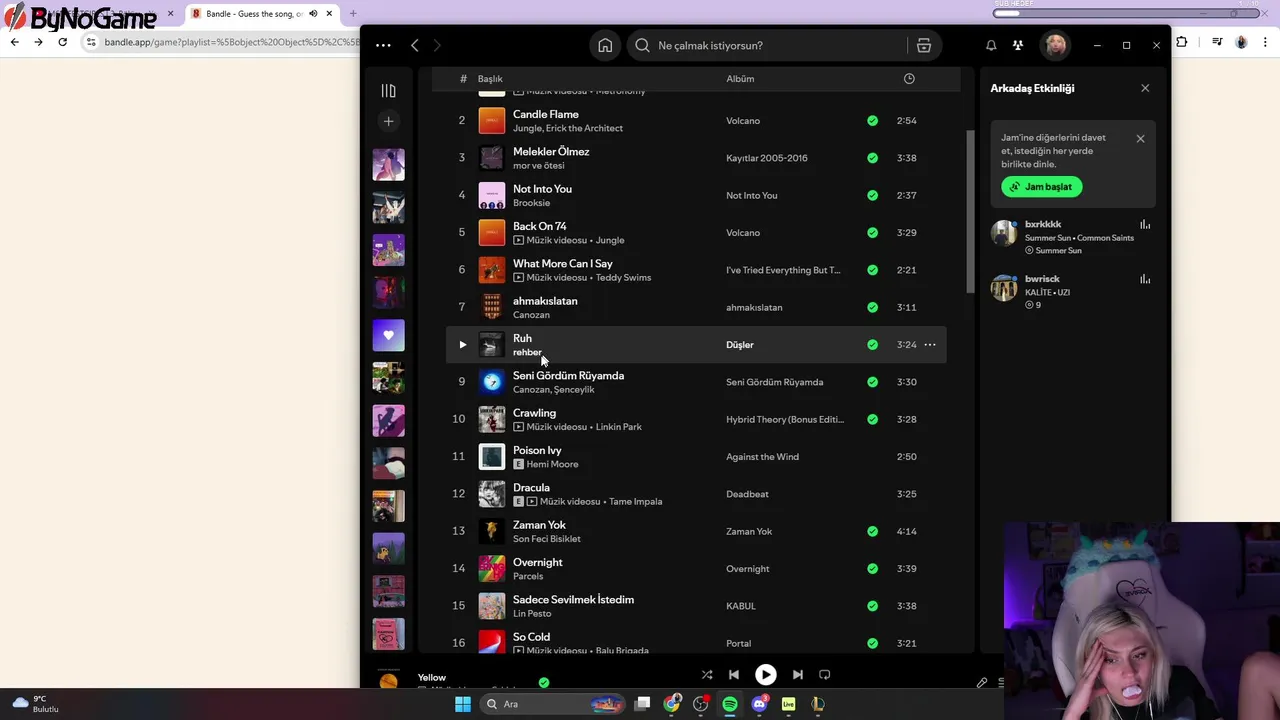Toggle the saved checkmark for Melekler Ölmez

[x=873, y=158]
